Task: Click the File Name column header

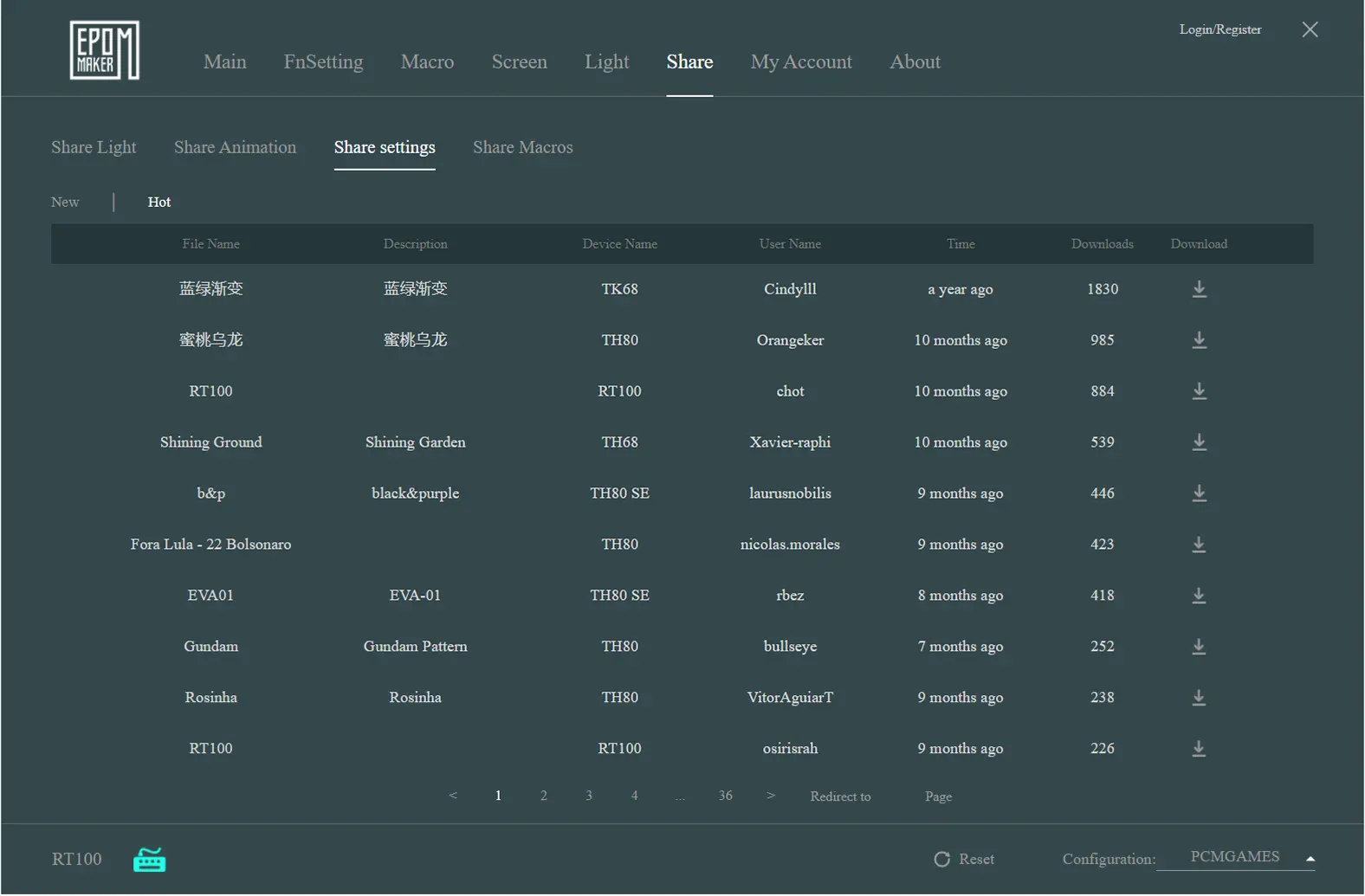Action: (210, 244)
